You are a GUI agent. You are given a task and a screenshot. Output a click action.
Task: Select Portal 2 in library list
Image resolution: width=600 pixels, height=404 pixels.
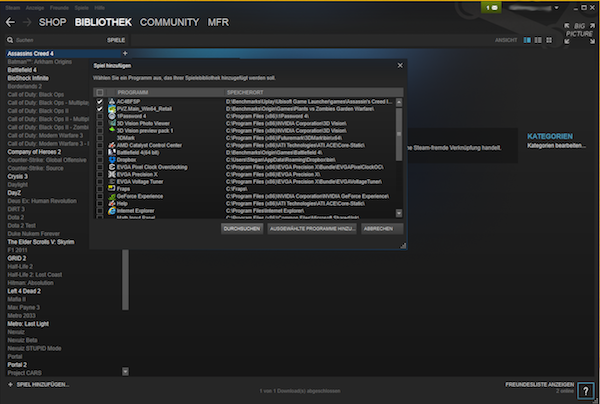coord(17,365)
